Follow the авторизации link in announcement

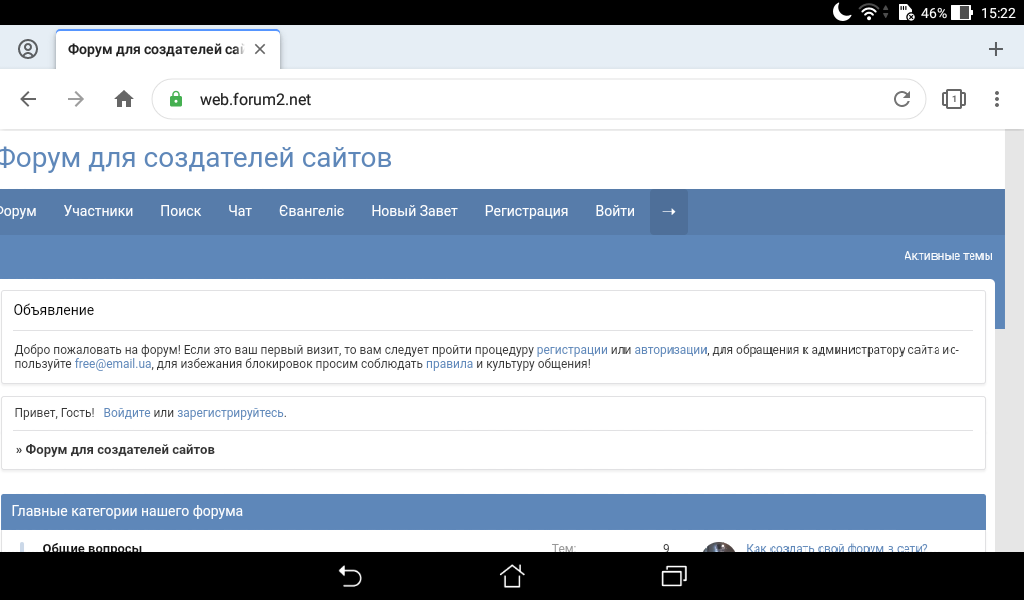(671, 350)
